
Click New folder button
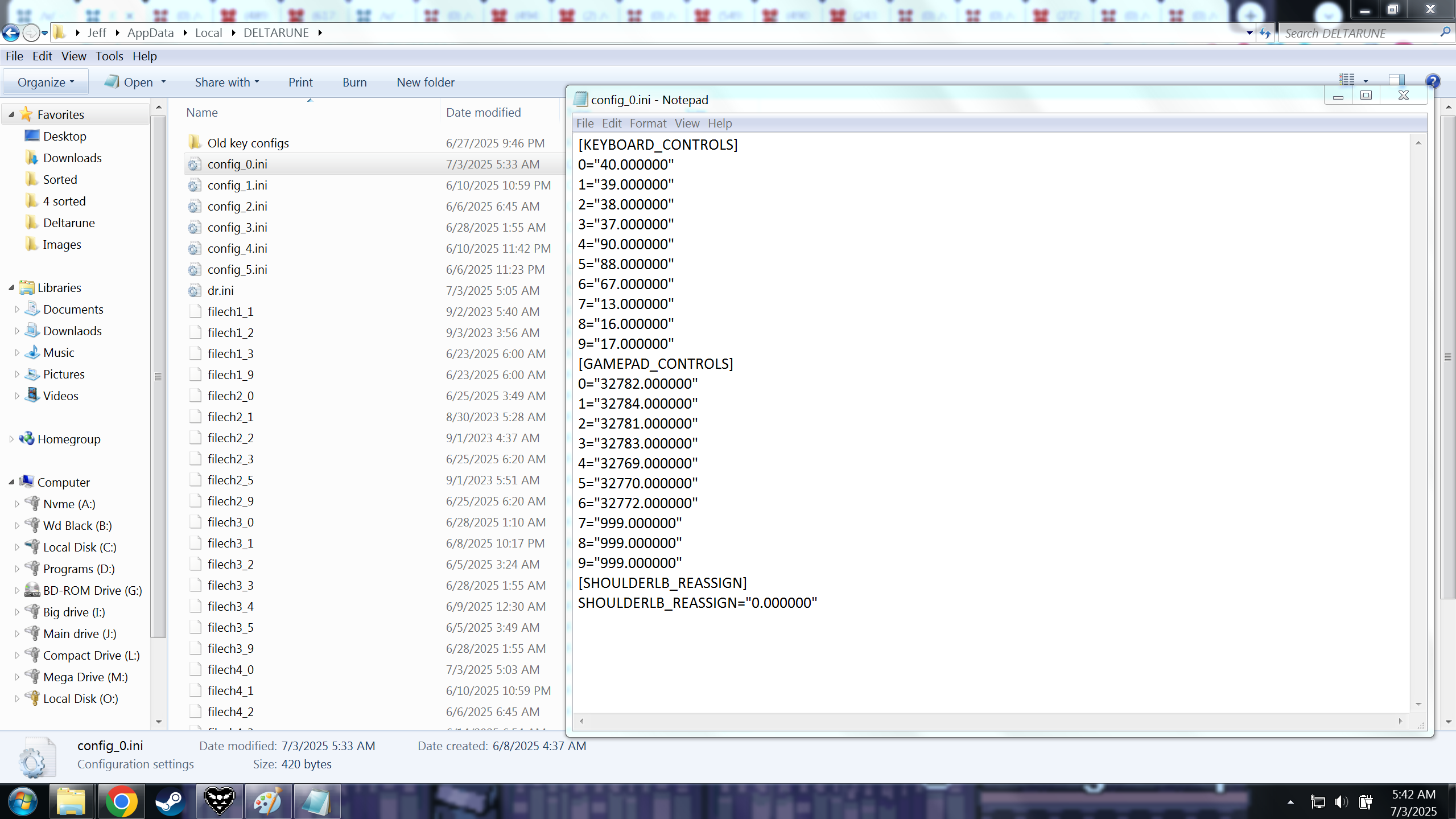pos(426,82)
